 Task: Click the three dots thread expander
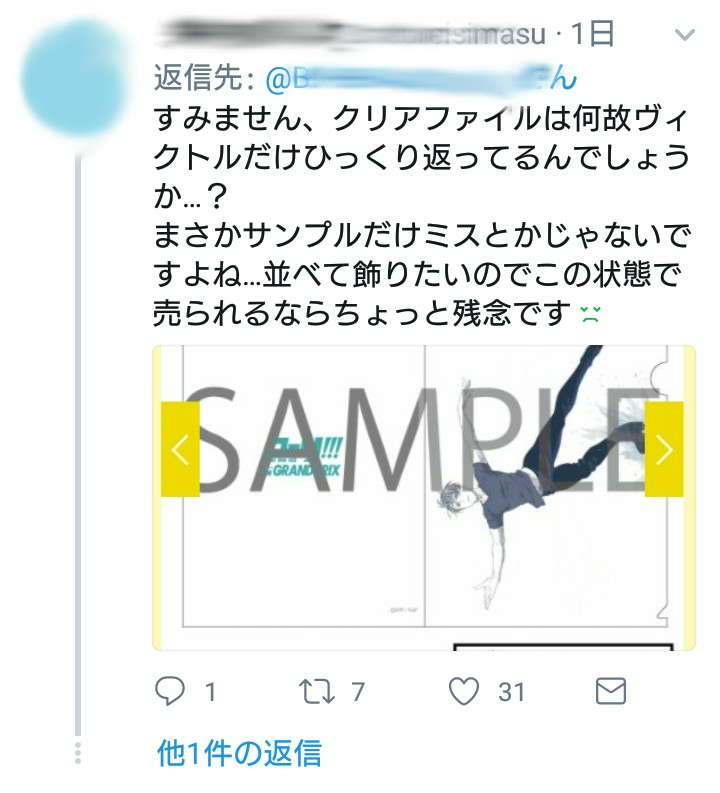(77, 753)
